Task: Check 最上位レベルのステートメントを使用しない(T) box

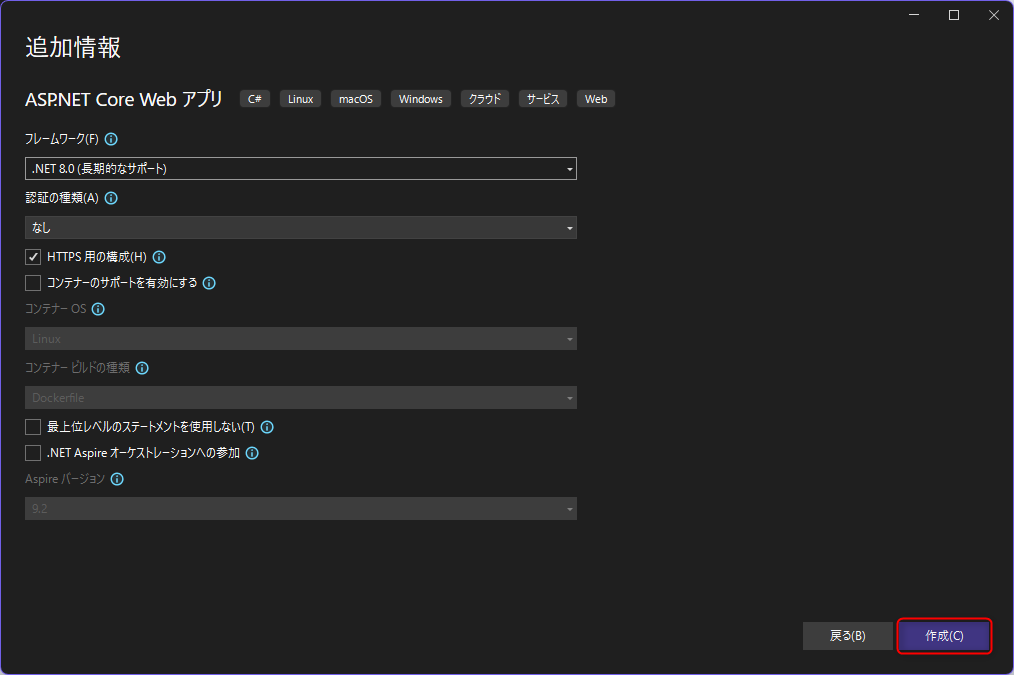Action: [33, 427]
